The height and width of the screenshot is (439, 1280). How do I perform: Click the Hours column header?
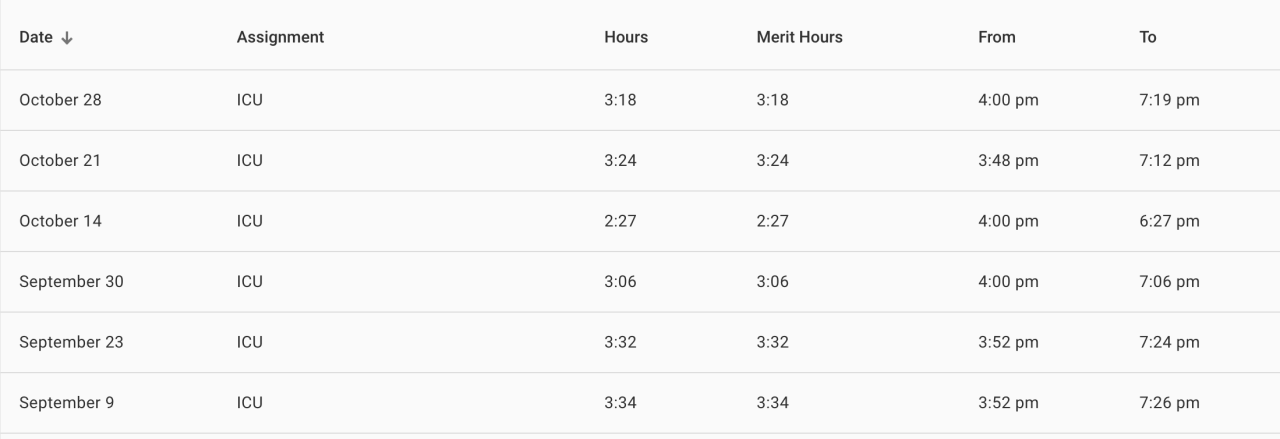(x=626, y=37)
